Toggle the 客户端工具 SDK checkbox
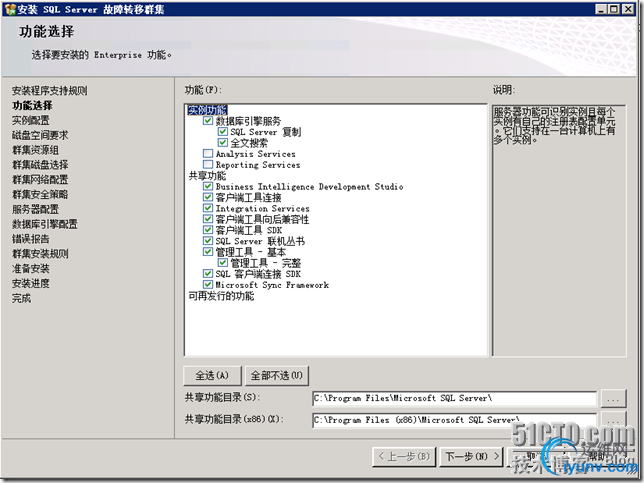This screenshot has height=483, width=644. click(x=208, y=230)
